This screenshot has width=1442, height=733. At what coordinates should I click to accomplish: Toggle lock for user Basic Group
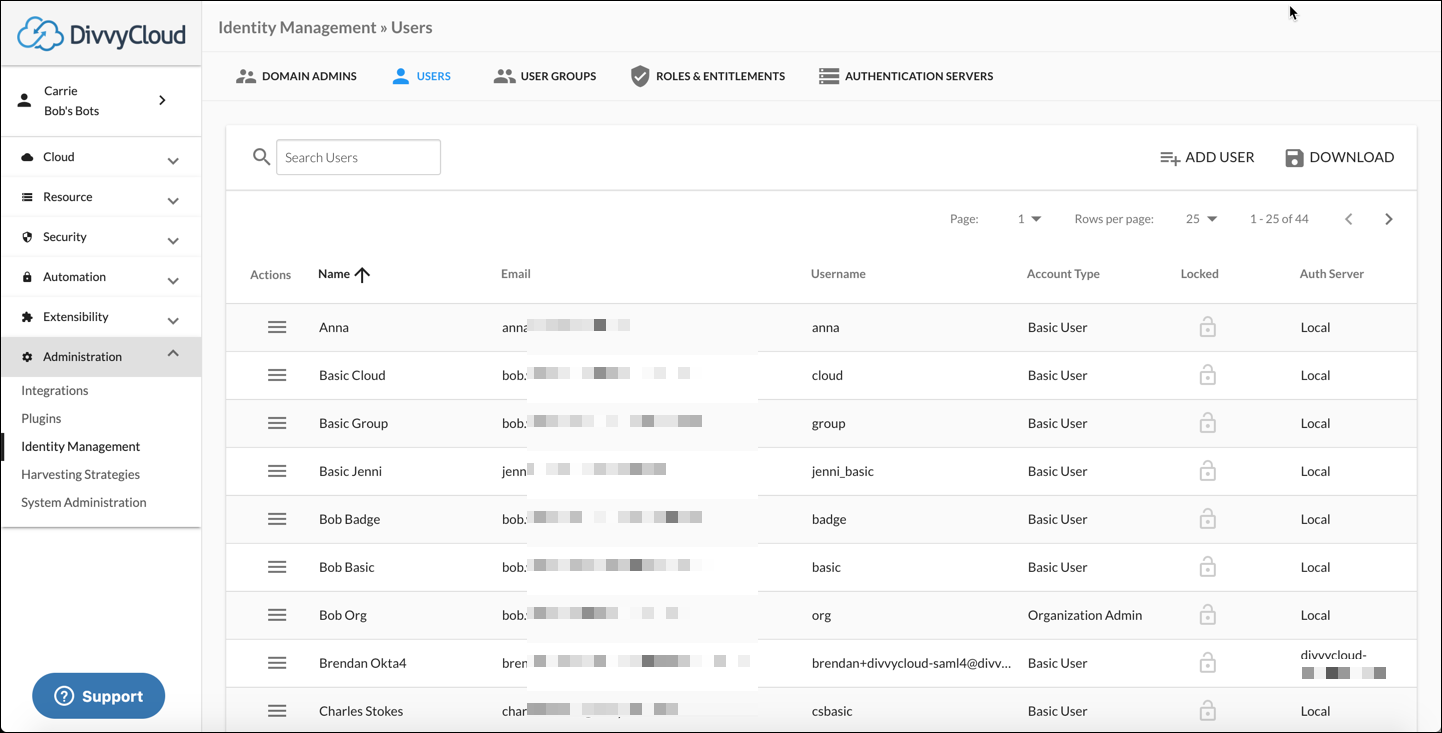pos(1208,423)
